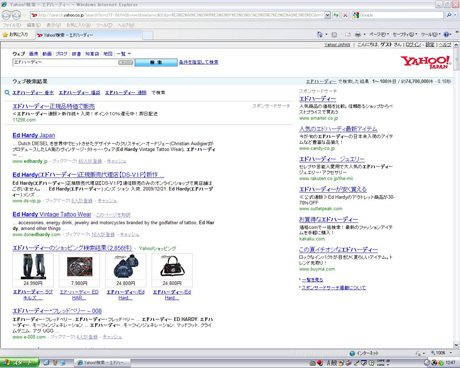Click the Yahoo! Japan logo
460x368 pixels.
(426, 62)
